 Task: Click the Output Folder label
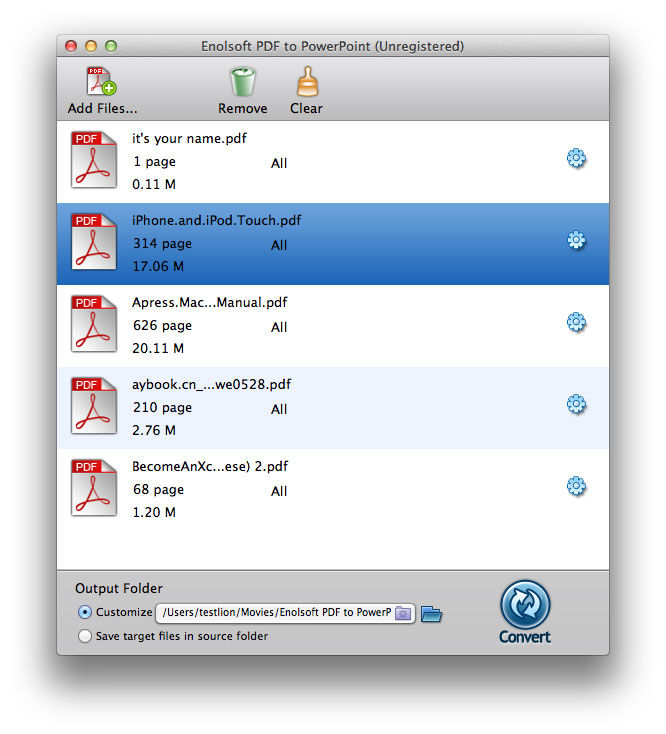(x=119, y=588)
